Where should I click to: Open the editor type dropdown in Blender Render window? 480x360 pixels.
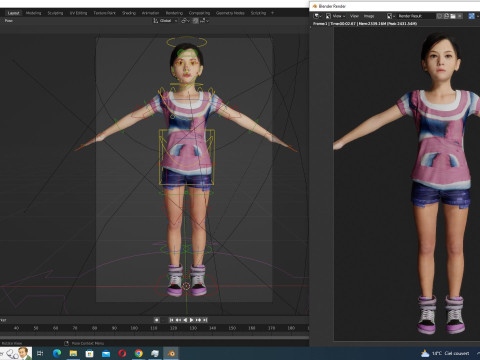point(318,16)
